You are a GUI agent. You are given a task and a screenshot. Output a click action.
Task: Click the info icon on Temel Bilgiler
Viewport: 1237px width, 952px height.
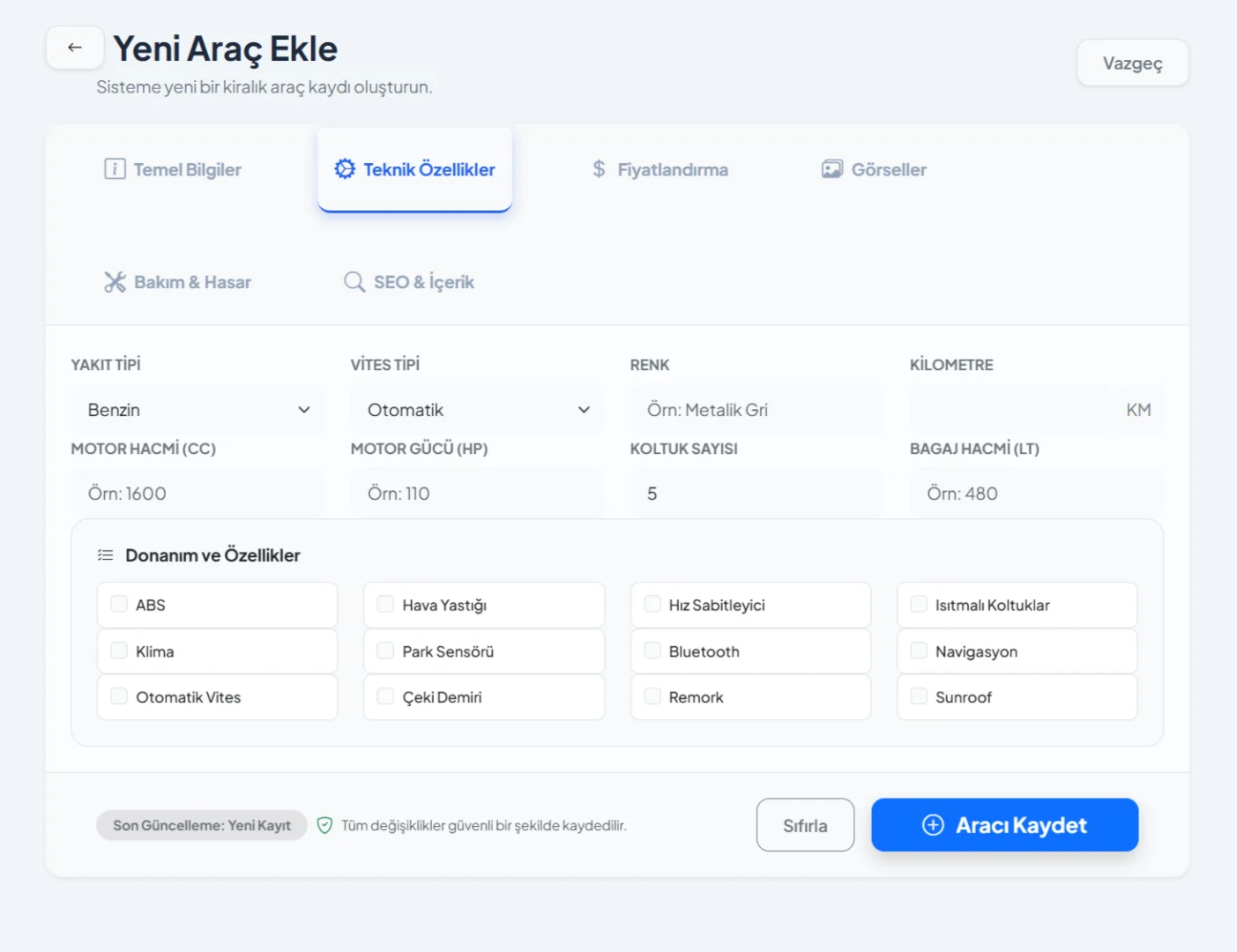[115, 169]
